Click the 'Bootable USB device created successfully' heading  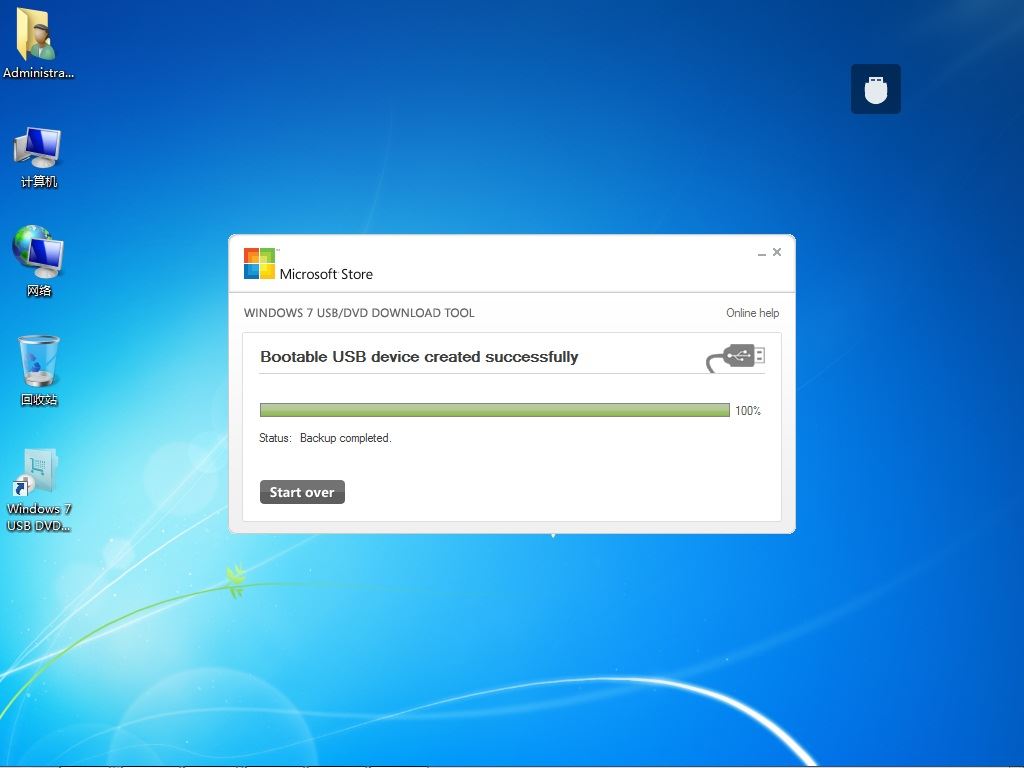coord(419,357)
